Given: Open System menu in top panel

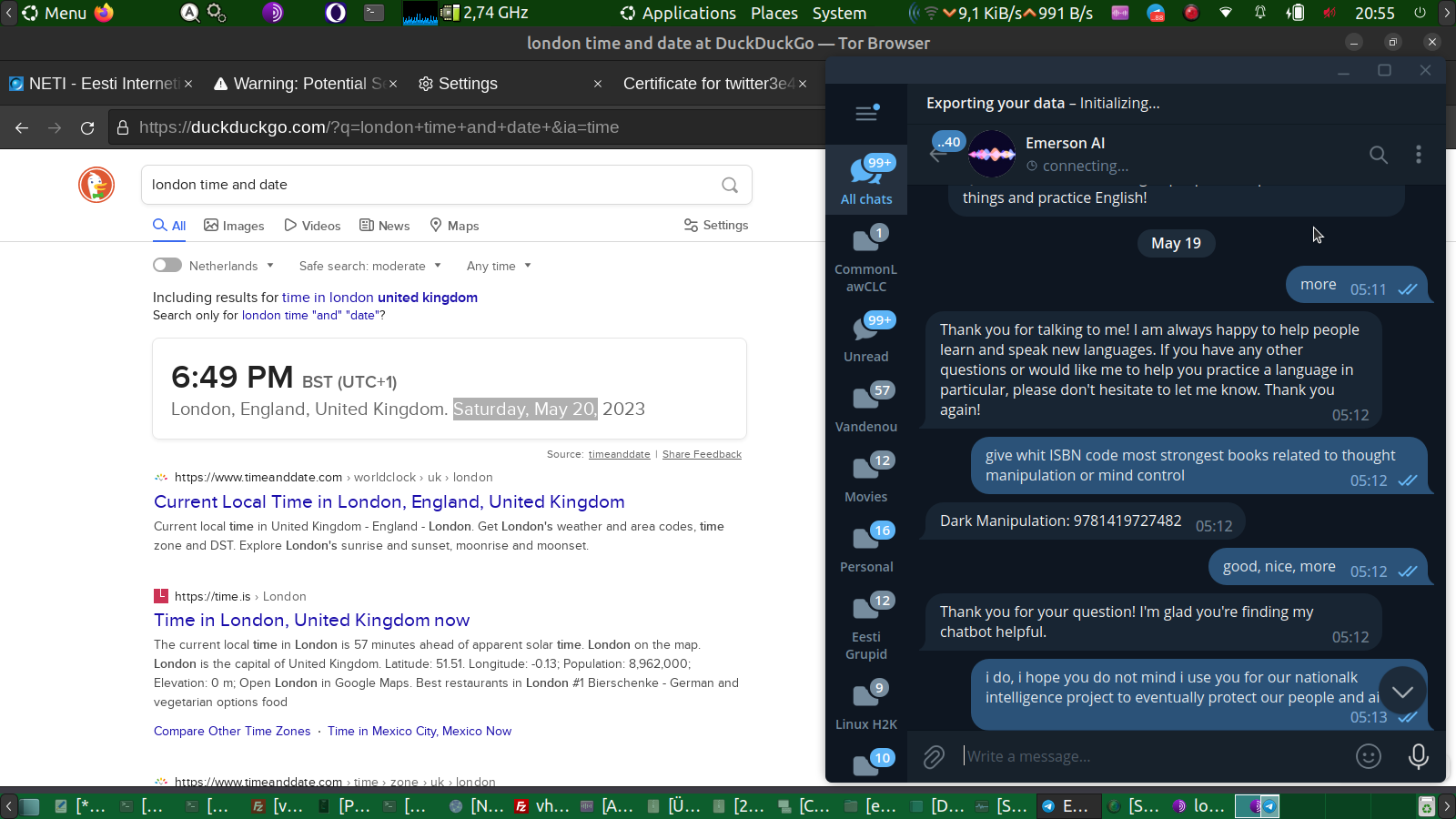Looking at the screenshot, I should pyautogui.click(x=839, y=13).
